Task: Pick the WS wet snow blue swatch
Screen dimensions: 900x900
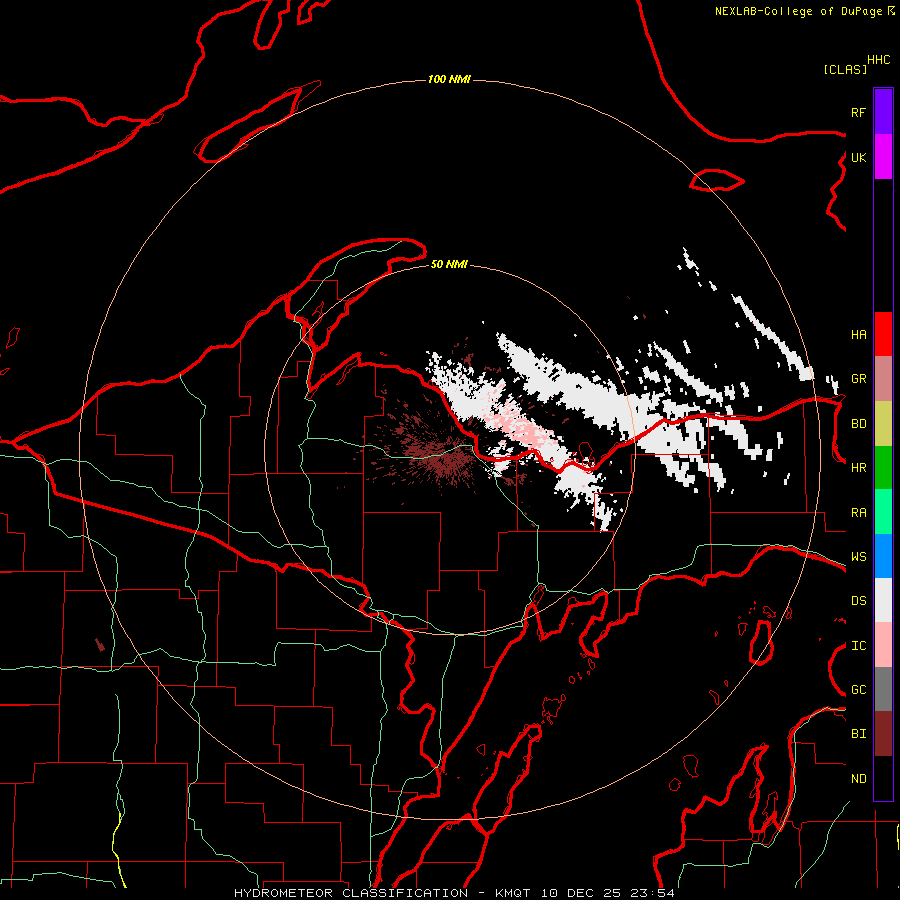Action: [883, 556]
